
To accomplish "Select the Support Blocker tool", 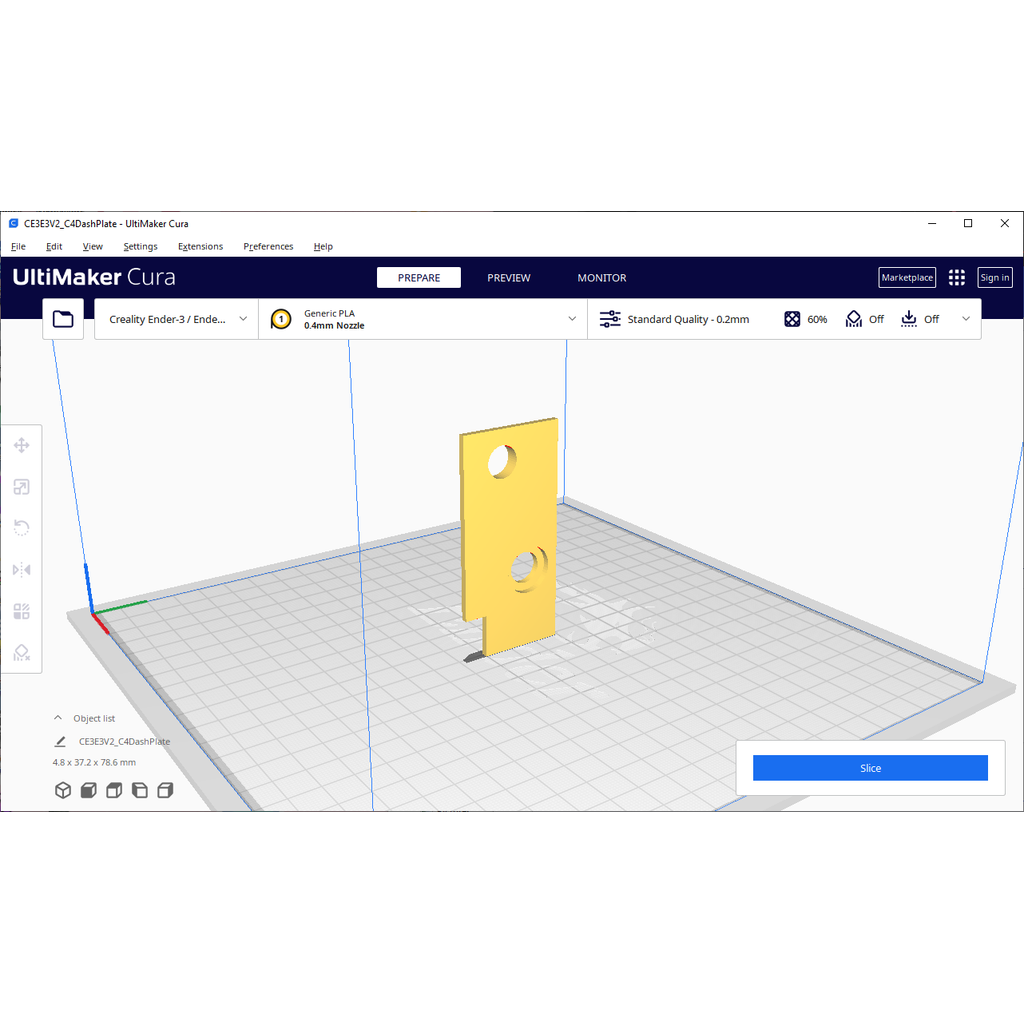I will click(22, 652).
